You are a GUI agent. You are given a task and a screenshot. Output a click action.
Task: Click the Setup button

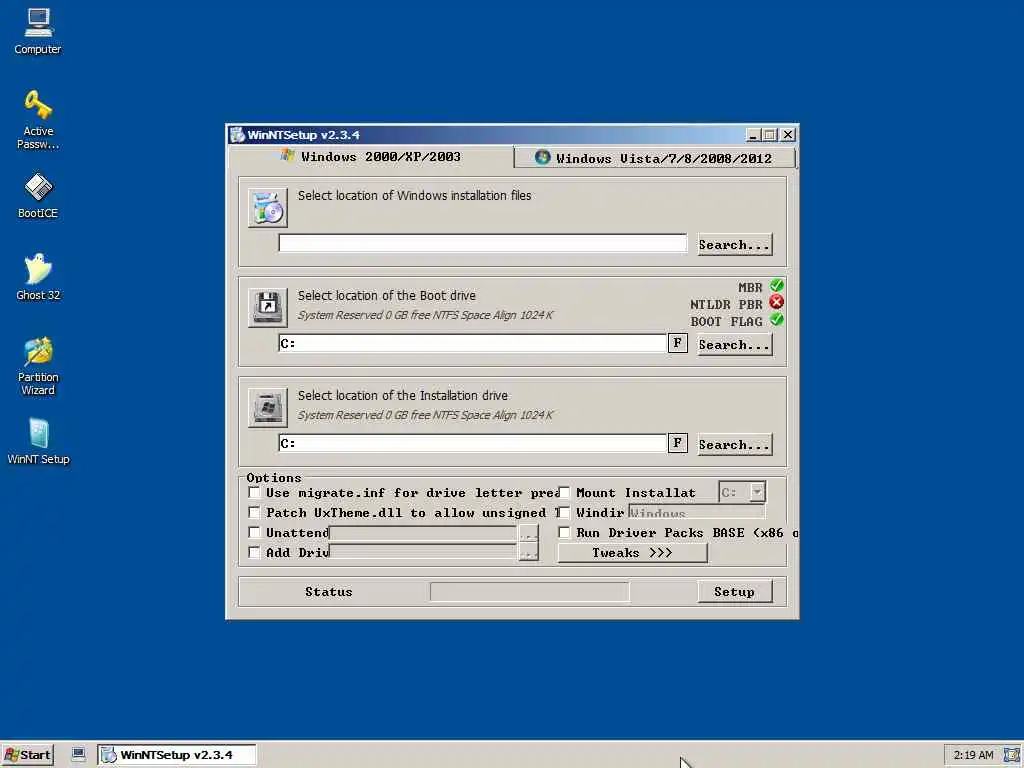tap(735, 592)
